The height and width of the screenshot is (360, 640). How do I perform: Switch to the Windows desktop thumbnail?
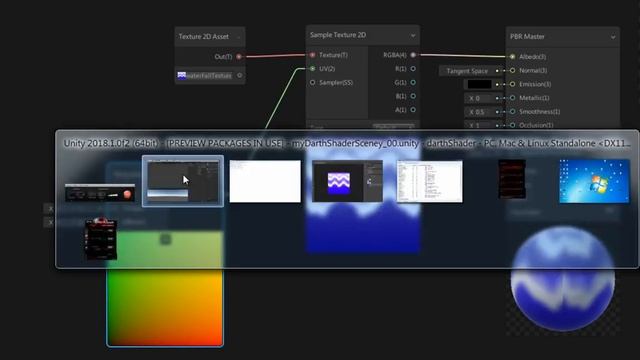pyautogui.click(x=594, y=181)
